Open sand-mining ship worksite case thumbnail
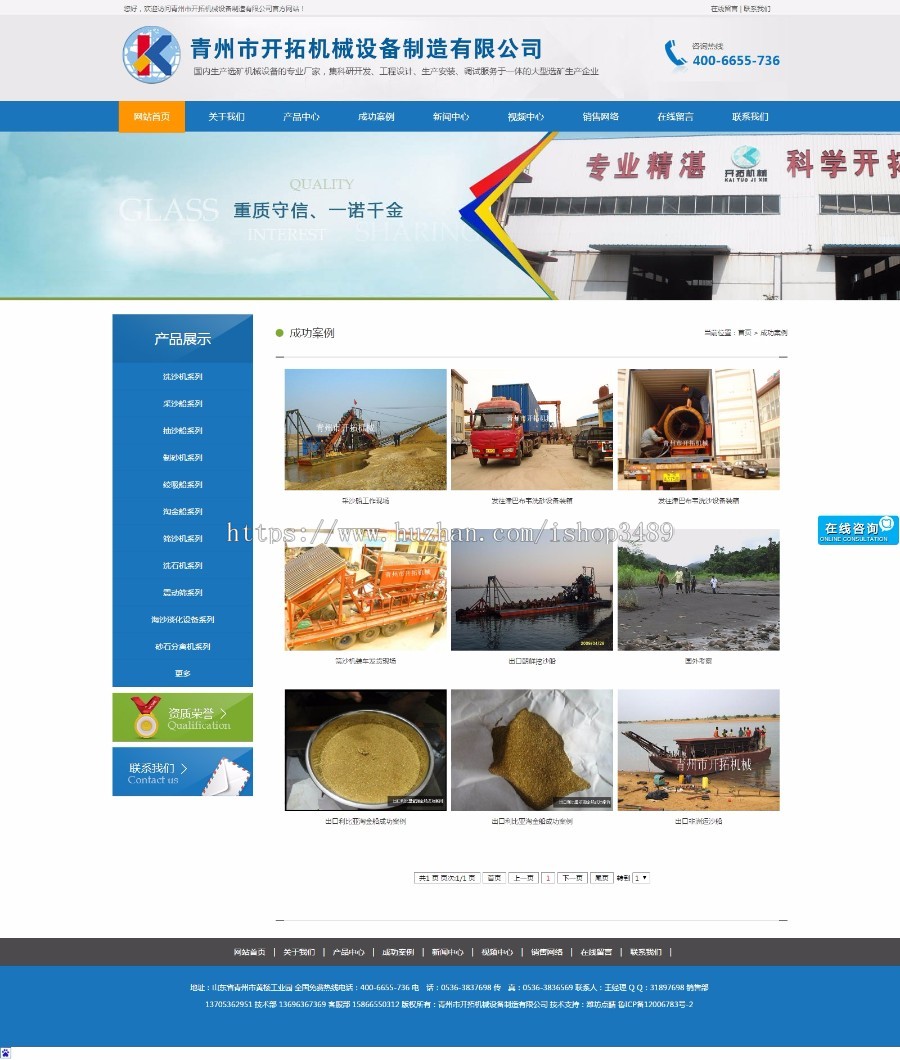This screenshot has height=1060, width=900. tap(366, 429)
